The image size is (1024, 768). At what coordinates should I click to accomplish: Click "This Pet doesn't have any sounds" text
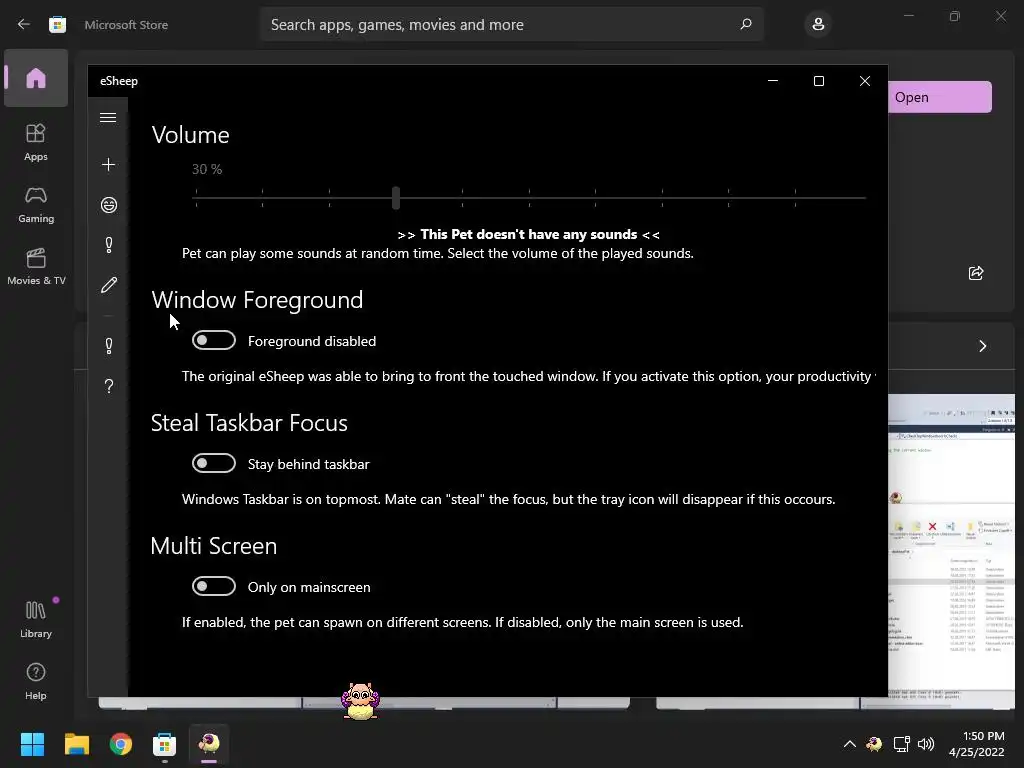click(528, 234)
